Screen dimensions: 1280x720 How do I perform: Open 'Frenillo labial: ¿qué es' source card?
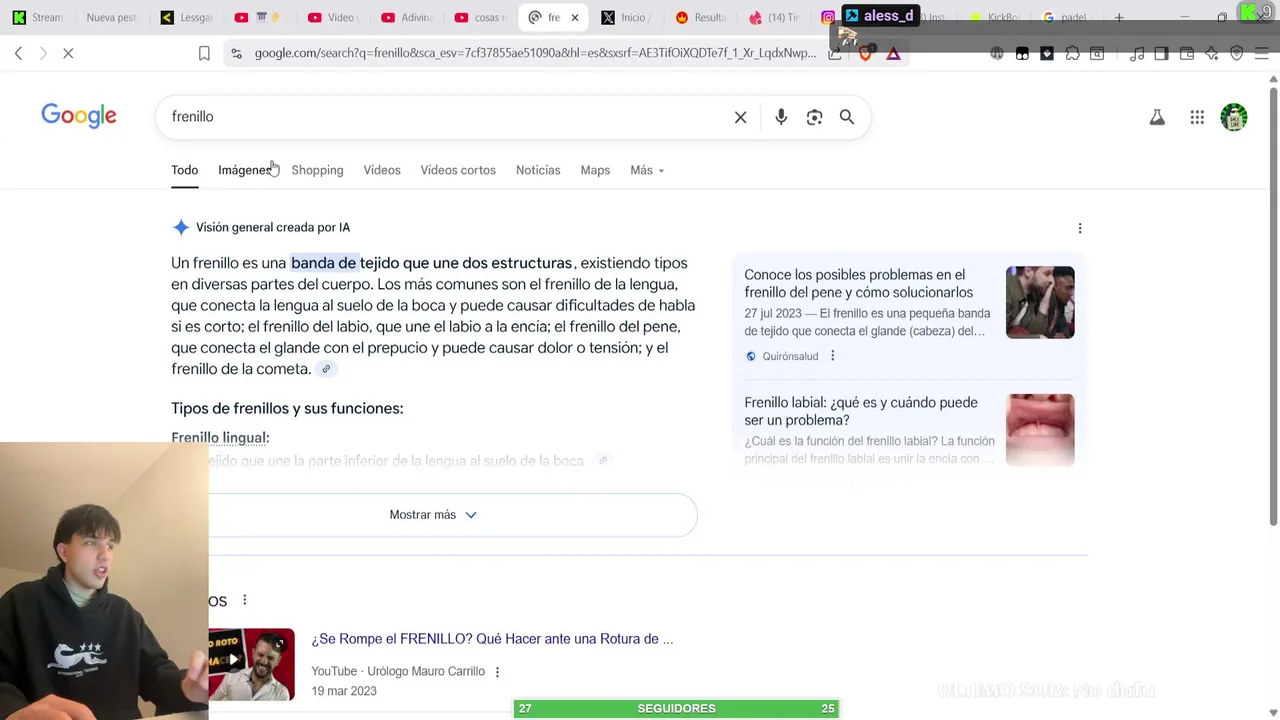[861, 411]
